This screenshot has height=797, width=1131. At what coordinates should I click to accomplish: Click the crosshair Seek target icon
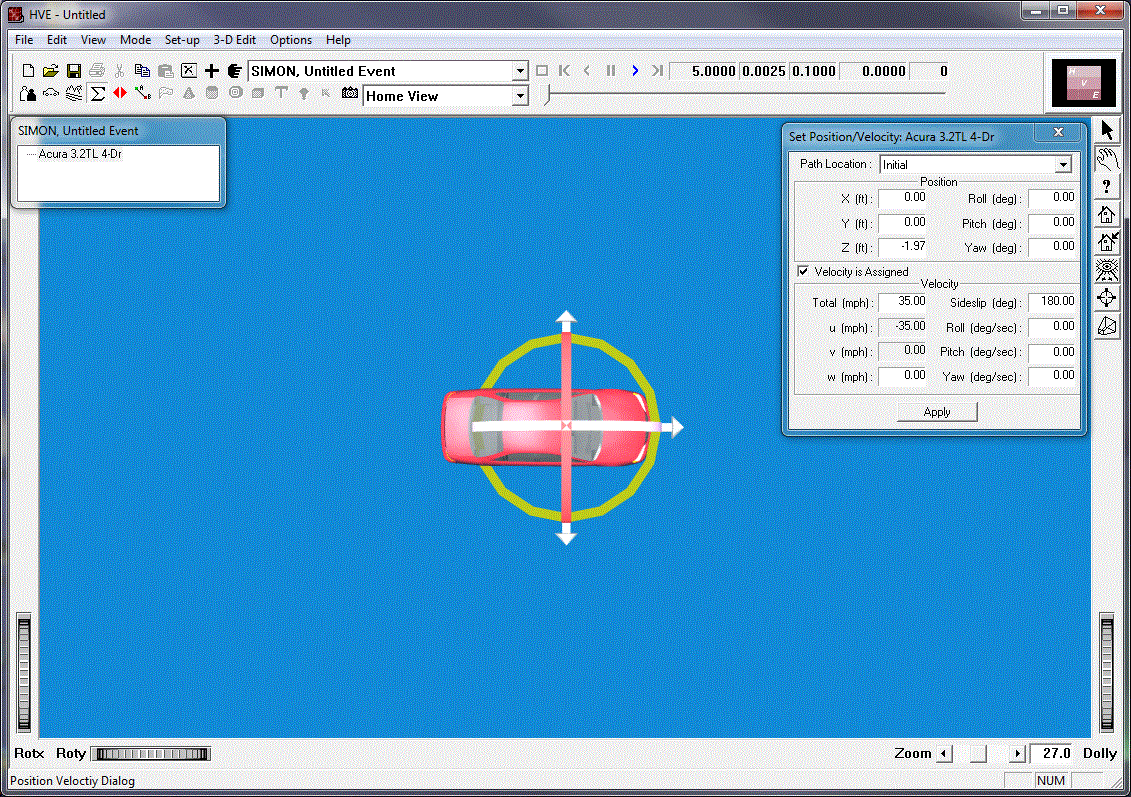coord(1107,298)
